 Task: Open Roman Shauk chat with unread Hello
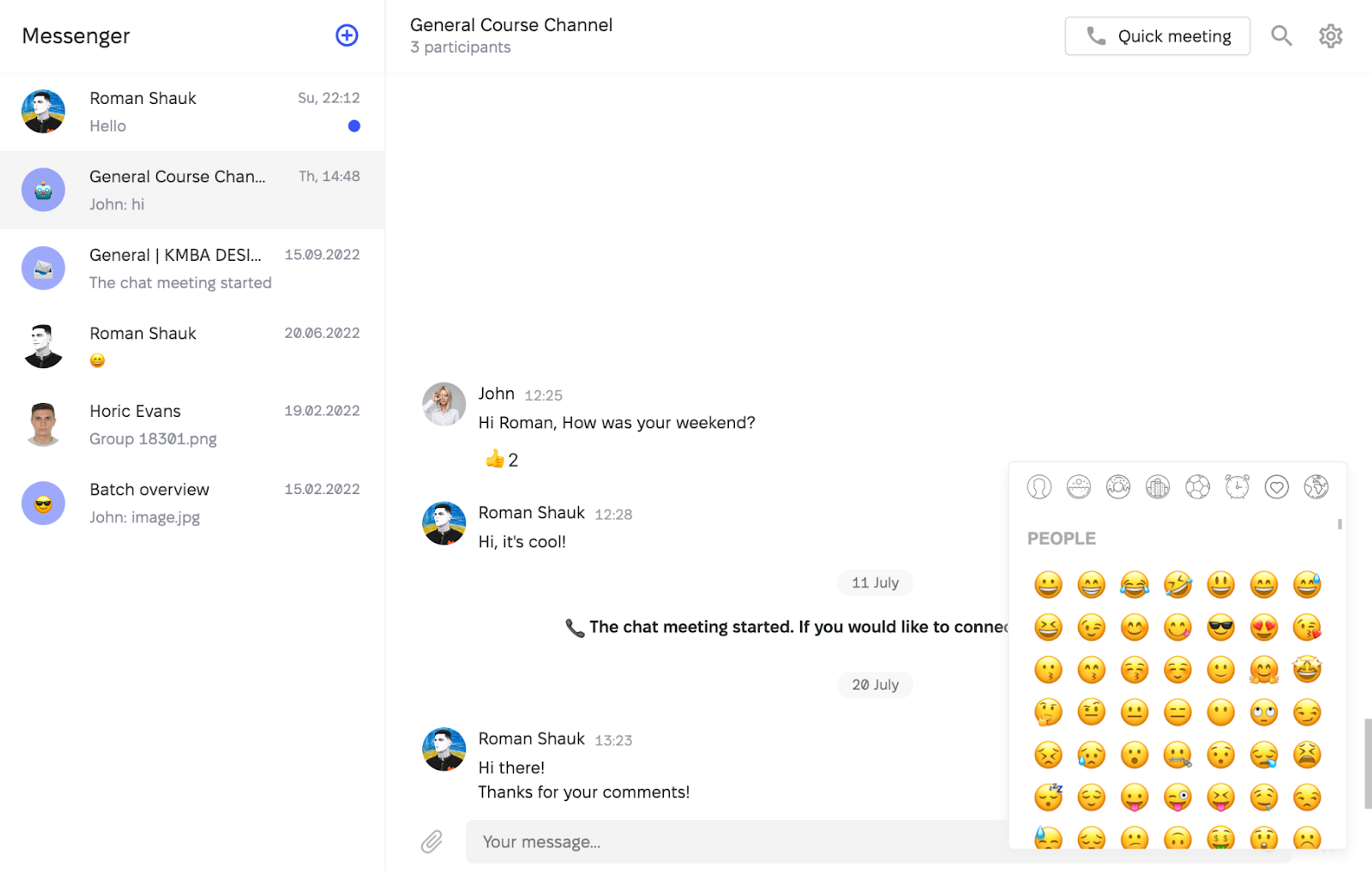click(192, 112)
